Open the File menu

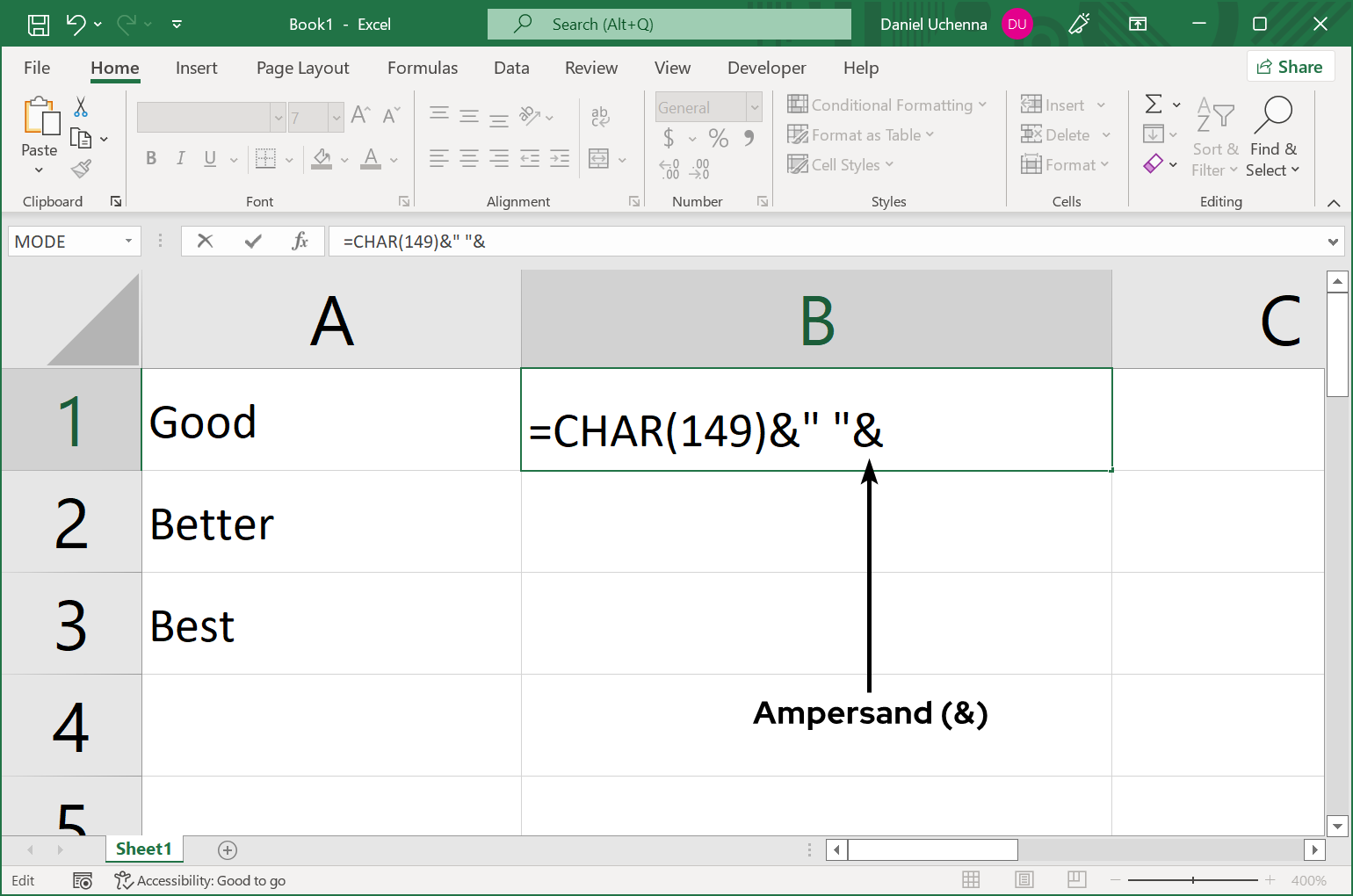[37, 68]
